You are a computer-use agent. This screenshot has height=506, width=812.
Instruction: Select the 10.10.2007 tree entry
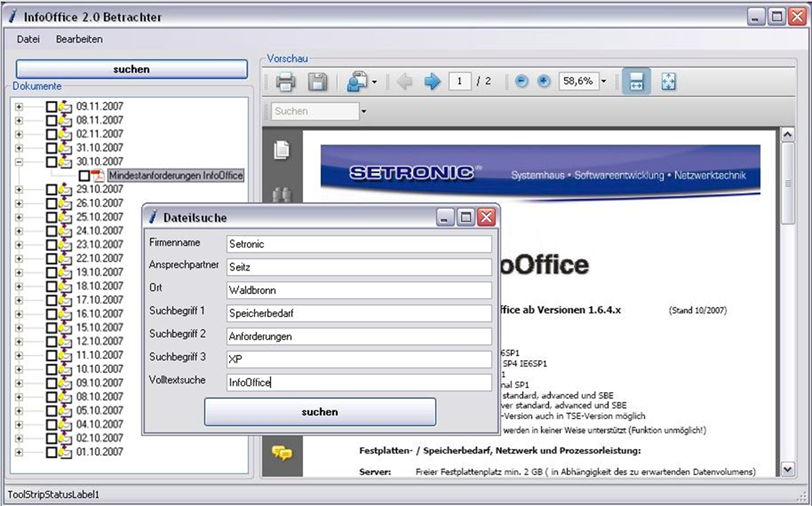tap(100, 369)
